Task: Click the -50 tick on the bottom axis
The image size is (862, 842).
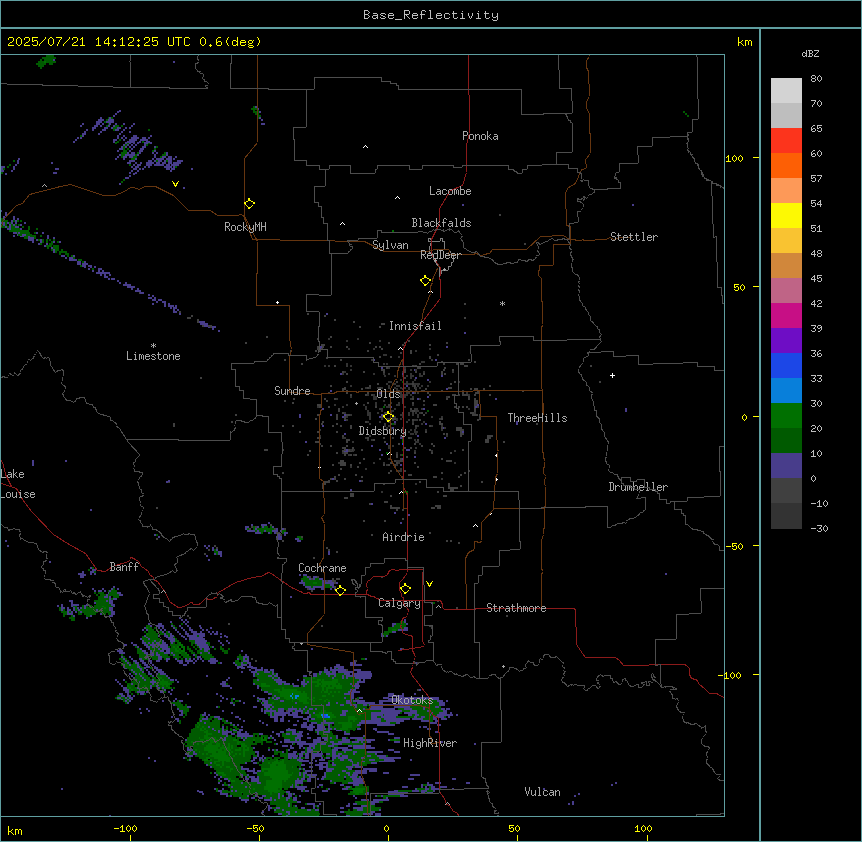Action: point(255,828)
